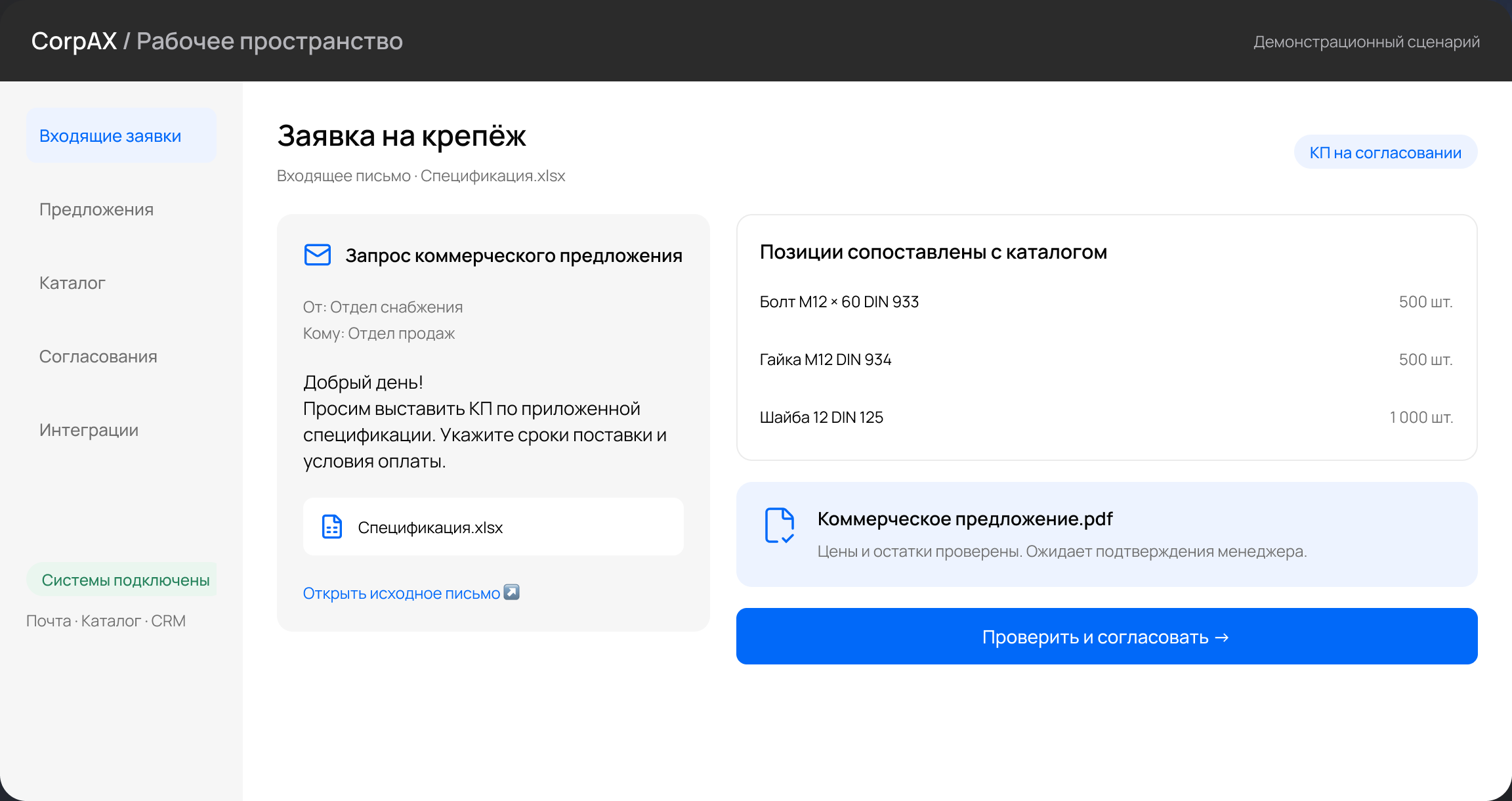Image resolution: width=1512 pixels, height=801 pixels.
Task: Click the Заявка на крепёж heading
Action: pyautogui.click(x=402, y=136)
